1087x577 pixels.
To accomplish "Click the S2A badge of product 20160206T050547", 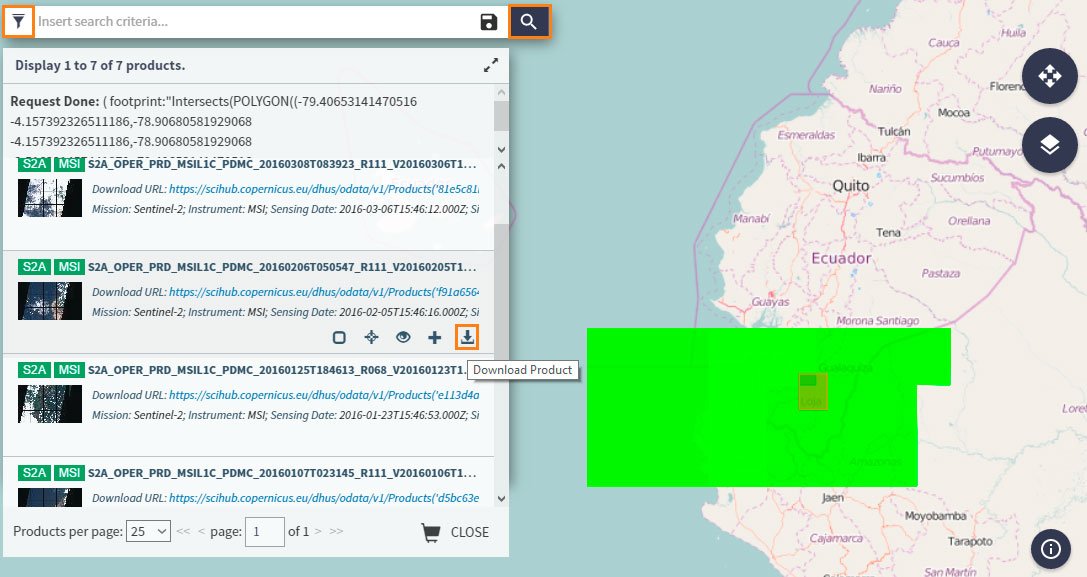I will click(x=35, y=267).
